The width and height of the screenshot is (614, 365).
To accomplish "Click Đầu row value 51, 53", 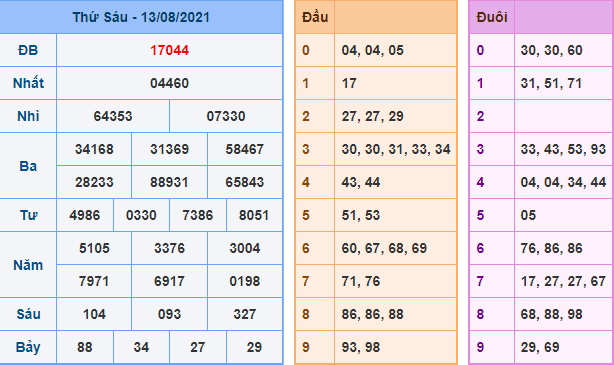I will pos(361,215).
